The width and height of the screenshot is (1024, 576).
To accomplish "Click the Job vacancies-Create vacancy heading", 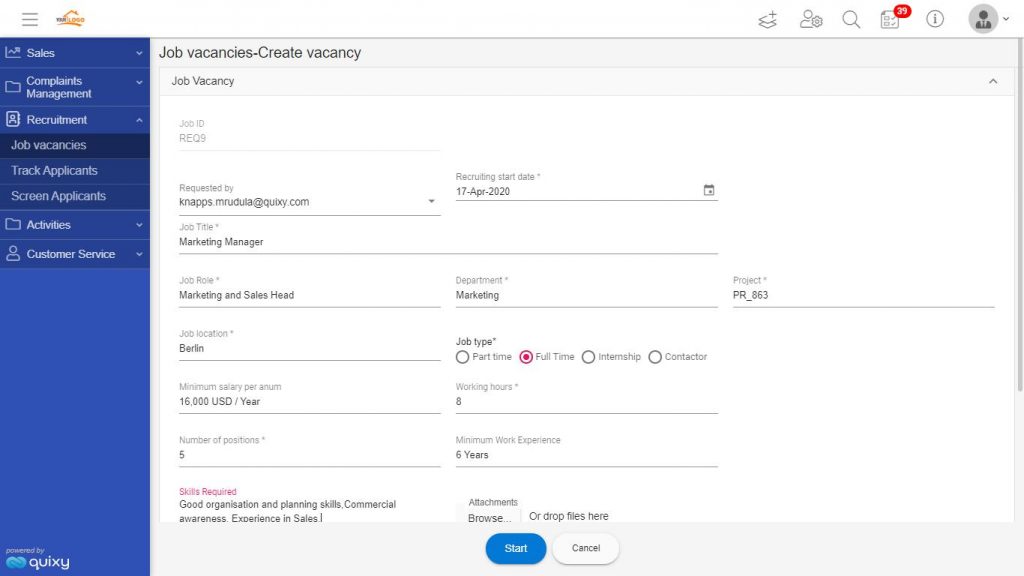I will 260,53.
